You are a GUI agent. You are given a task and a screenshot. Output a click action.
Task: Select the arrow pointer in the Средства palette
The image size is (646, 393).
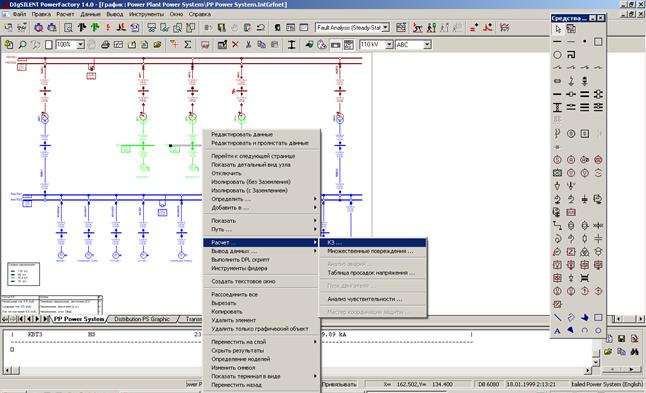pyautogui.click(x=558, y=29)
